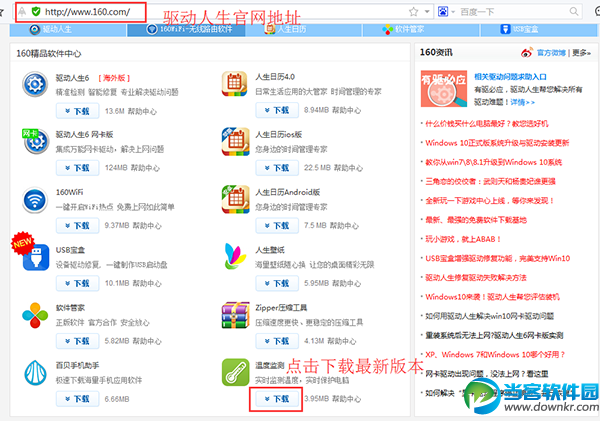
Task: Click the 驱动人生6 网卡版 icon
Action: pyautogui.click(x=36, y=141)
